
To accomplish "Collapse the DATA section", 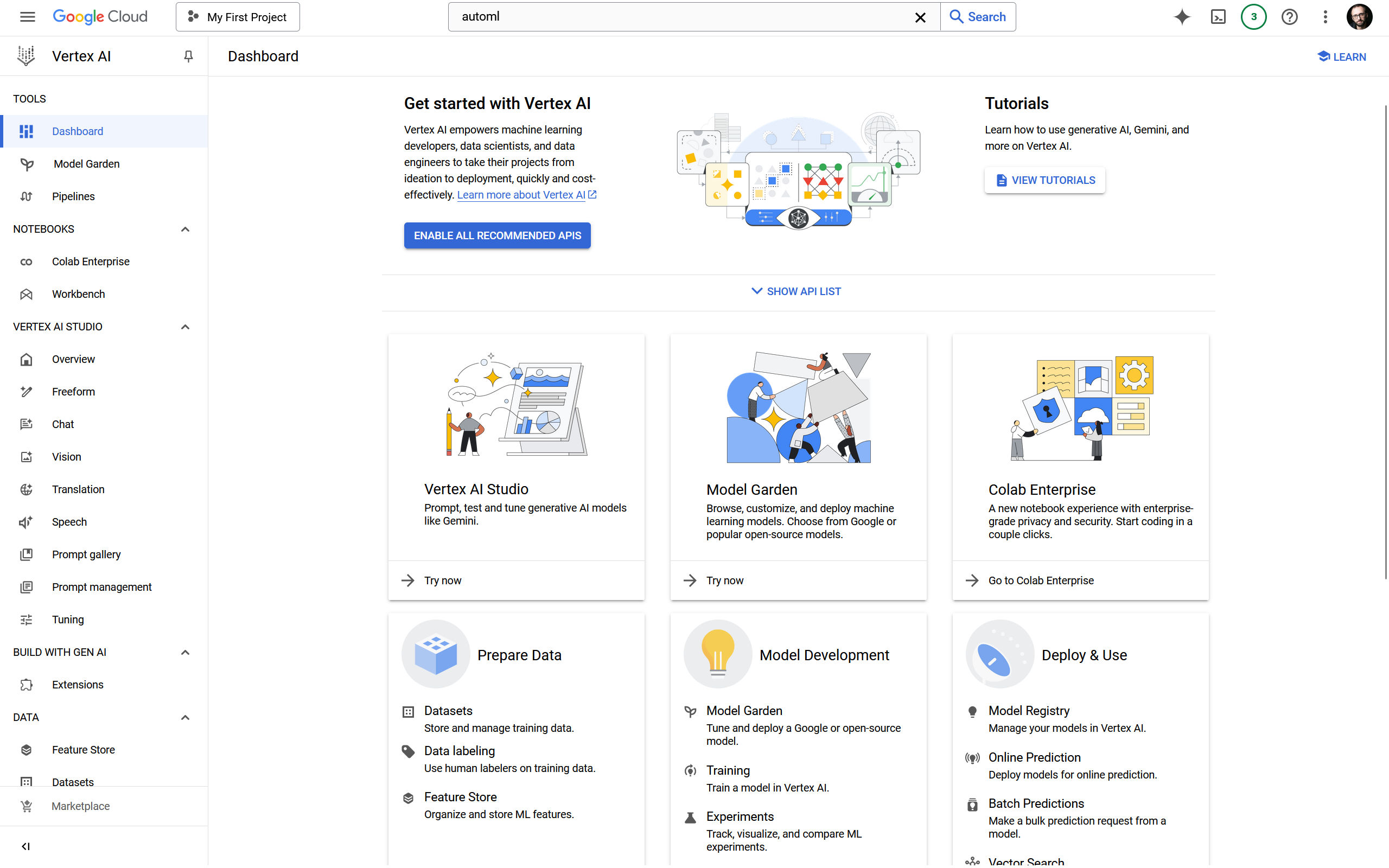I will [x=185, y=717].
